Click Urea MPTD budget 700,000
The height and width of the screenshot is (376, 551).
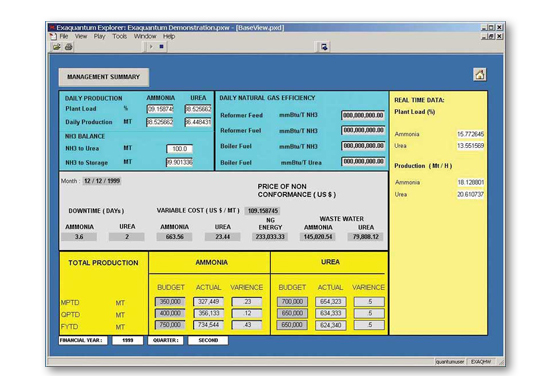(x=292, y=302)
